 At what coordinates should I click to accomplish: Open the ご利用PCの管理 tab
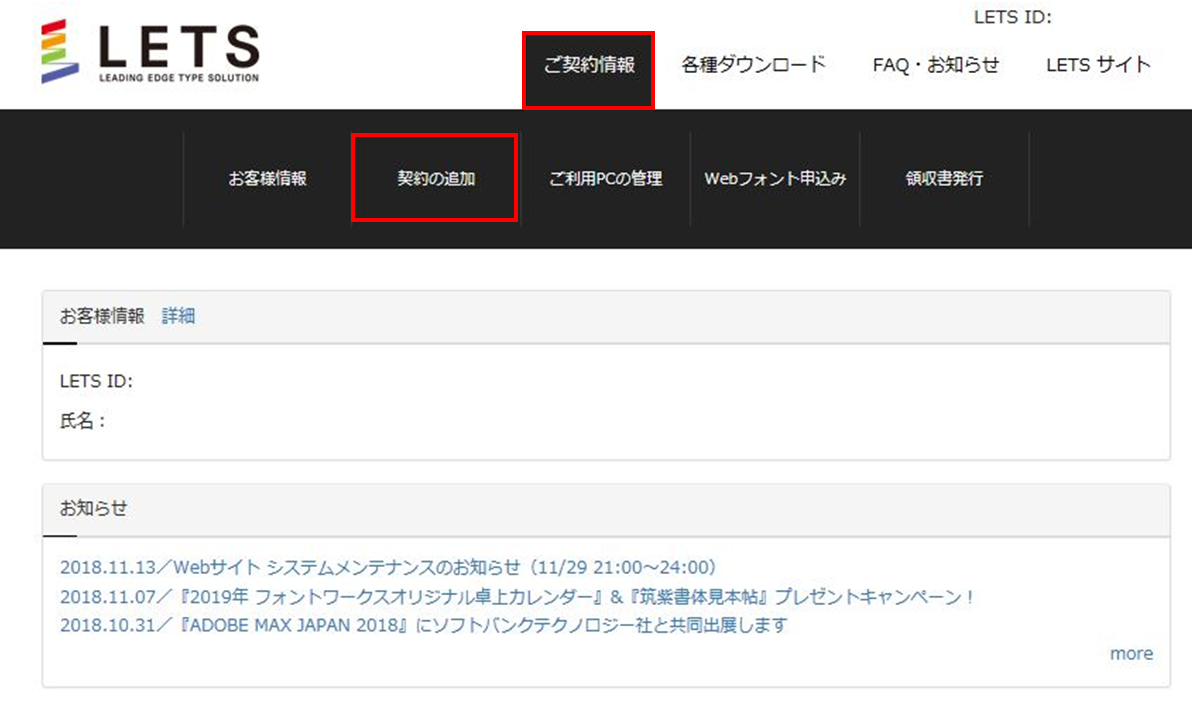[605, 178]
